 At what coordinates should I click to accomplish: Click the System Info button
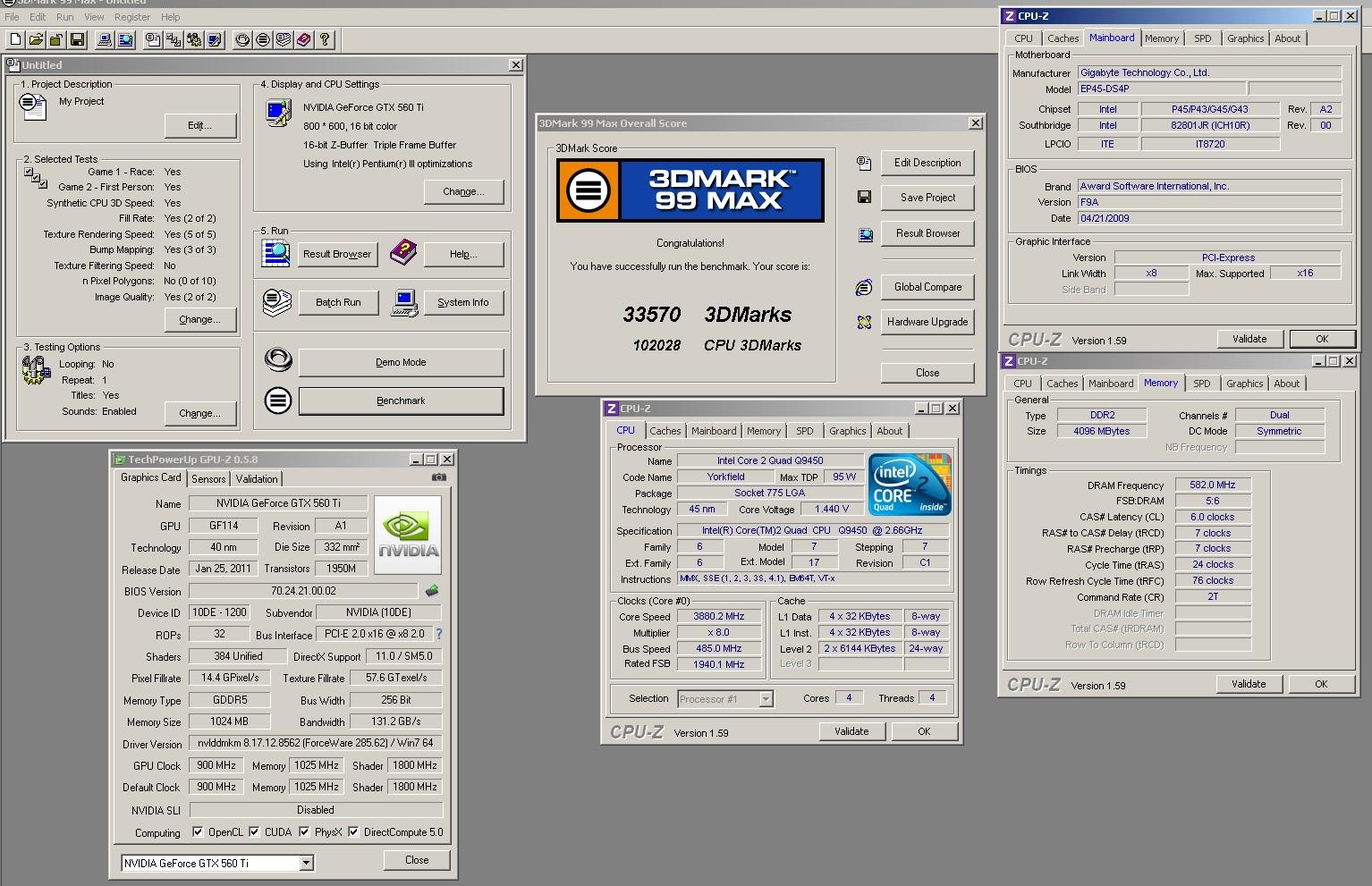click(463, 302)
